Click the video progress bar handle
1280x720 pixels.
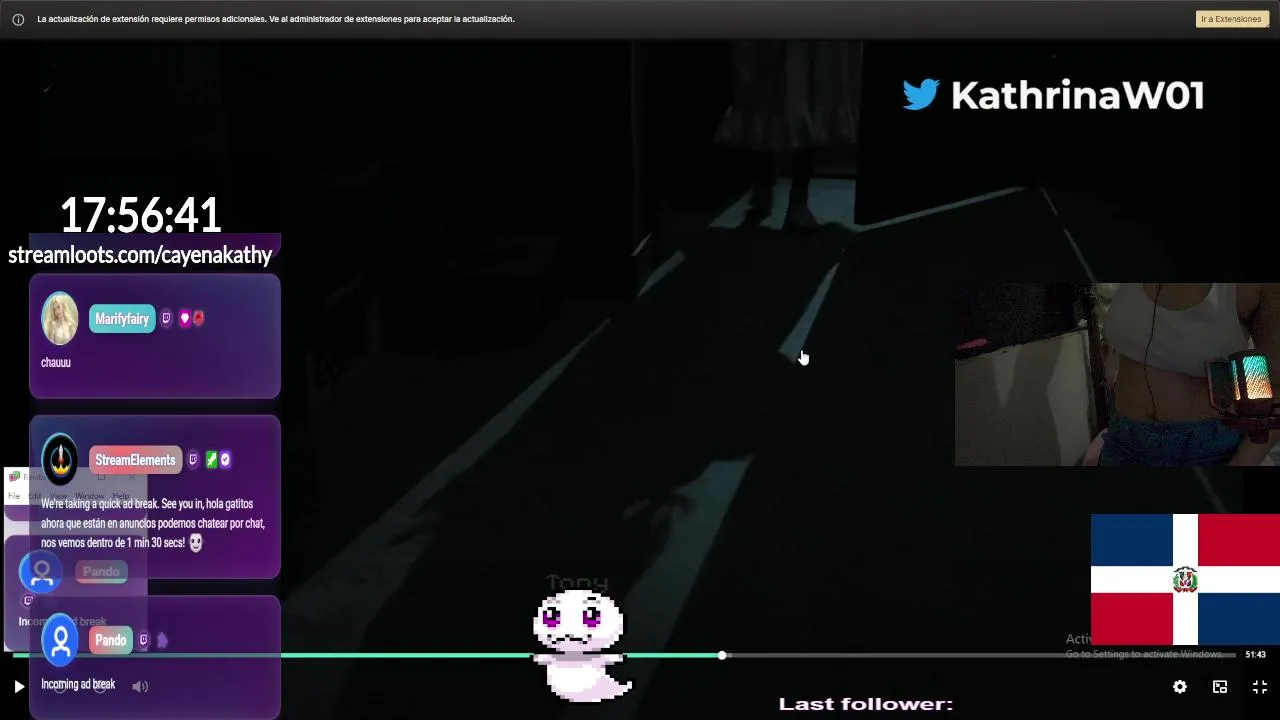click(722, 655)
